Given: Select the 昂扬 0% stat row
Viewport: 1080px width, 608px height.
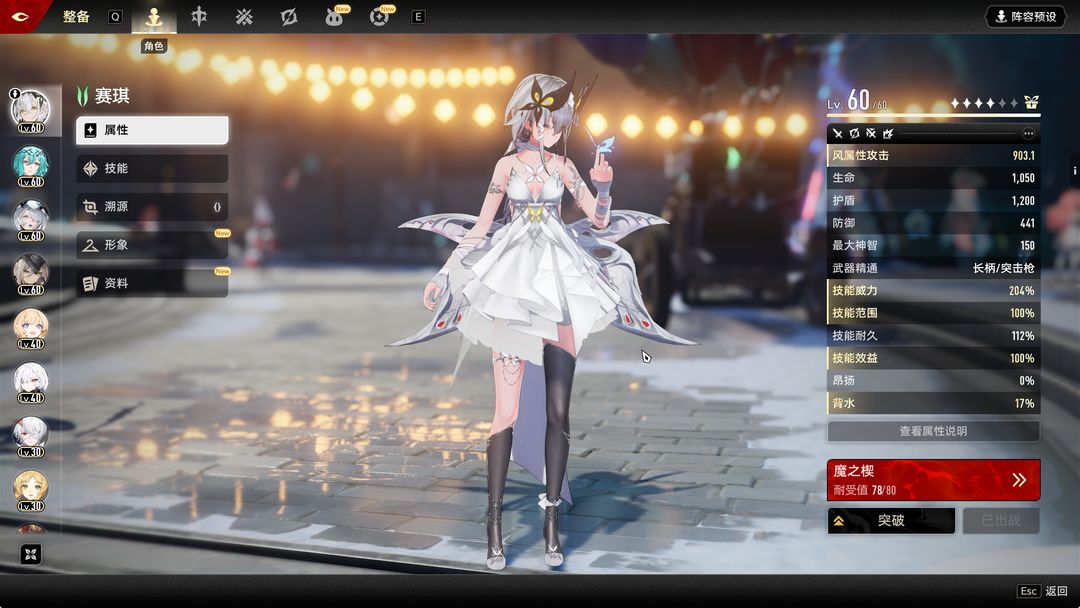Looking at the screenshot, I should click(933, 380).
